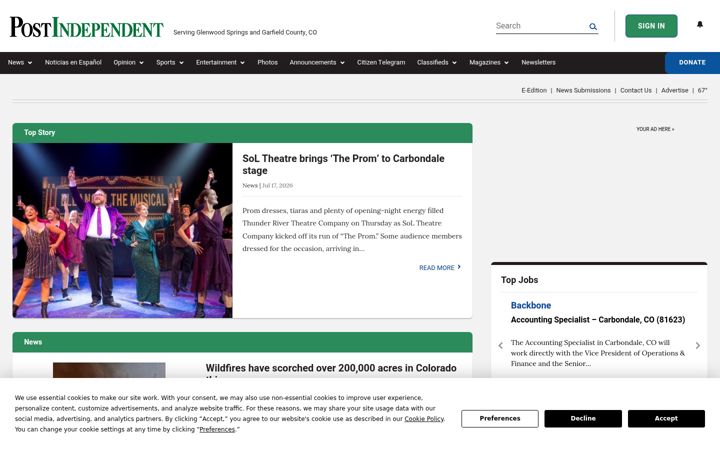Open the wildfires article thumbnail
720x450 pixels.
click(109, 370)
